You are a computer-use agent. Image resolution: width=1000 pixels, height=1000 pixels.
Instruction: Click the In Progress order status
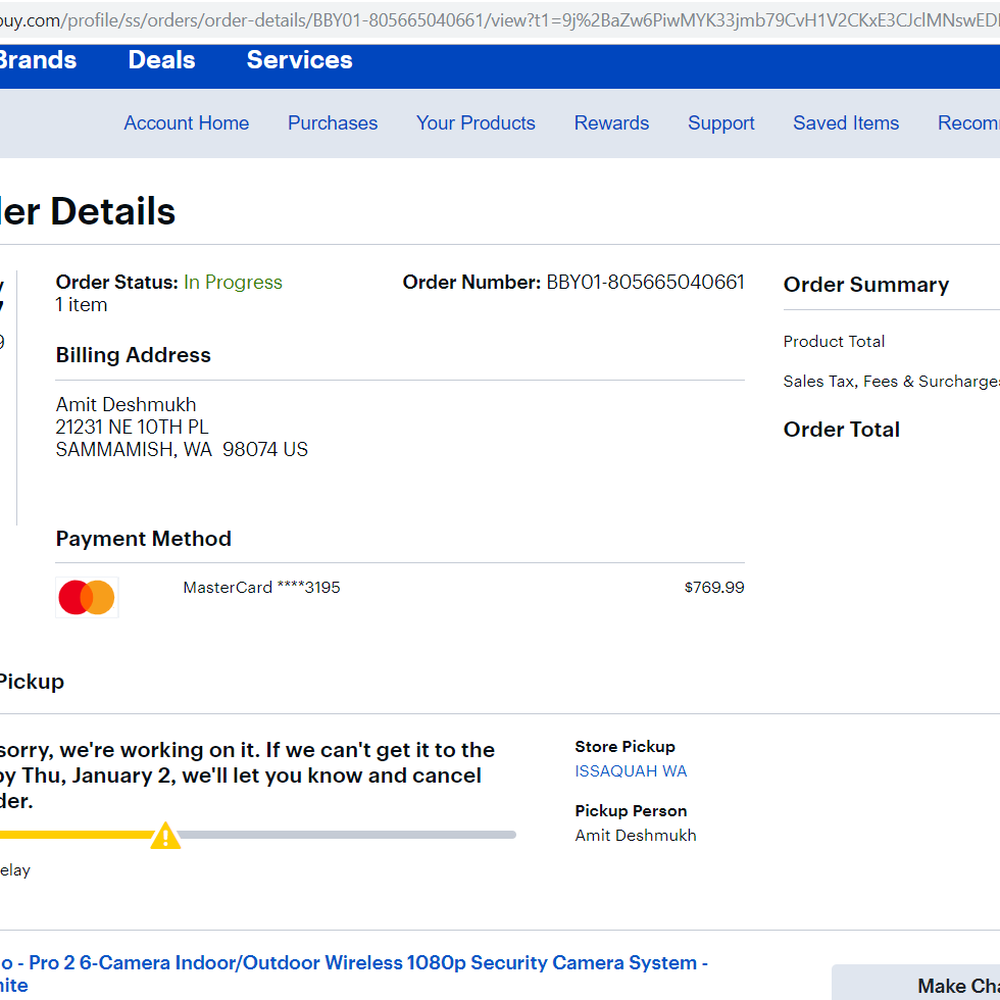[x=233, y=282]
